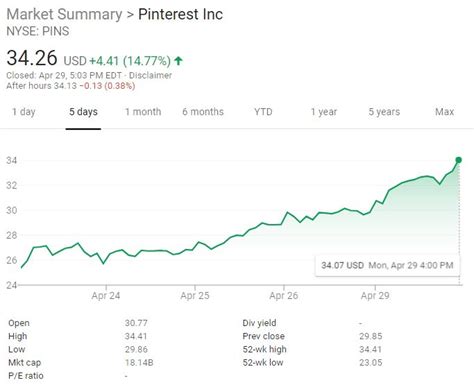Click the Apr 26 axis marker
Screen dimensions: 474x385
(x=284, y=295)
